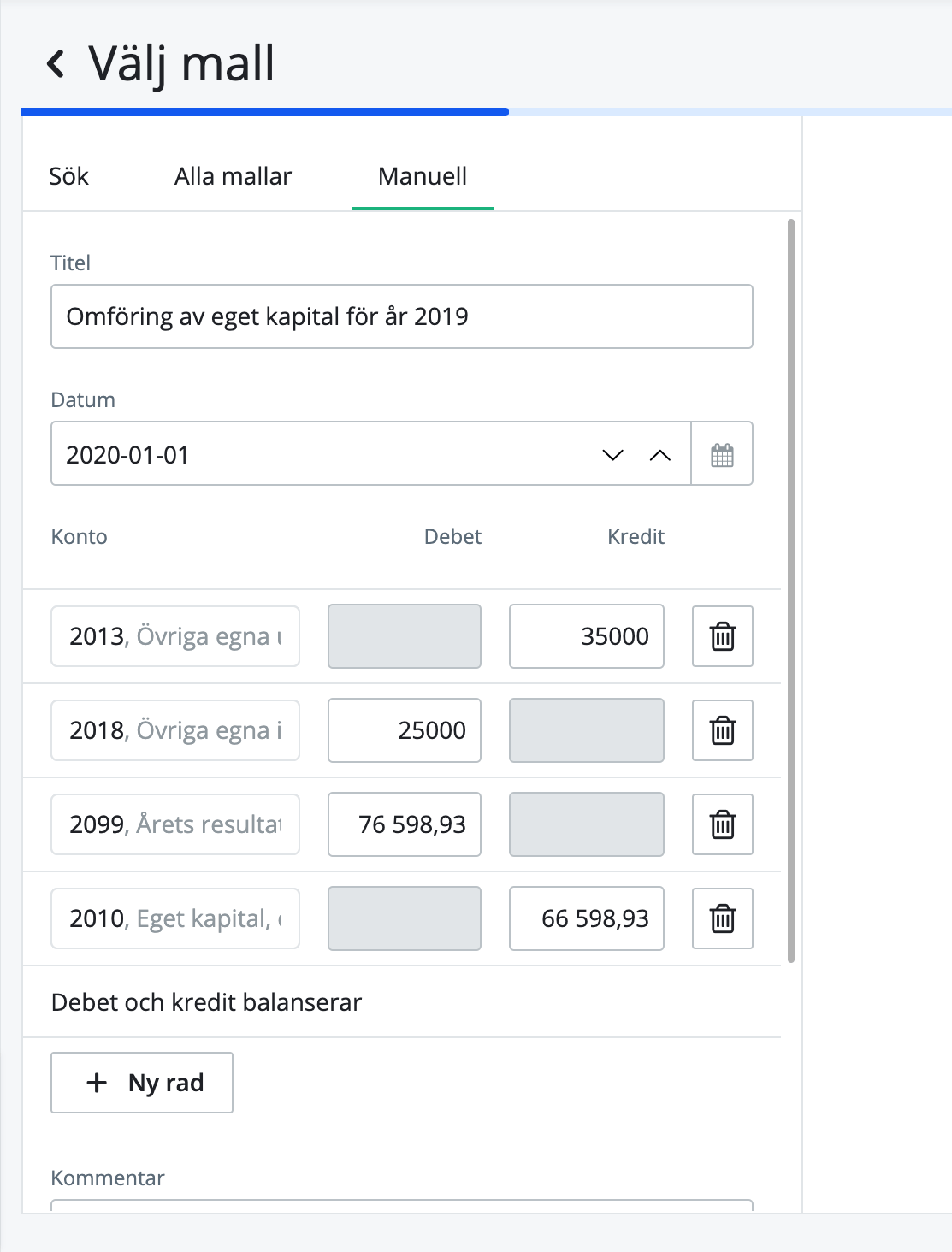This screenshot has width=952, height=1252.
Task: Open the calendar picker for Datum
Action: click(x=722, y=453)
